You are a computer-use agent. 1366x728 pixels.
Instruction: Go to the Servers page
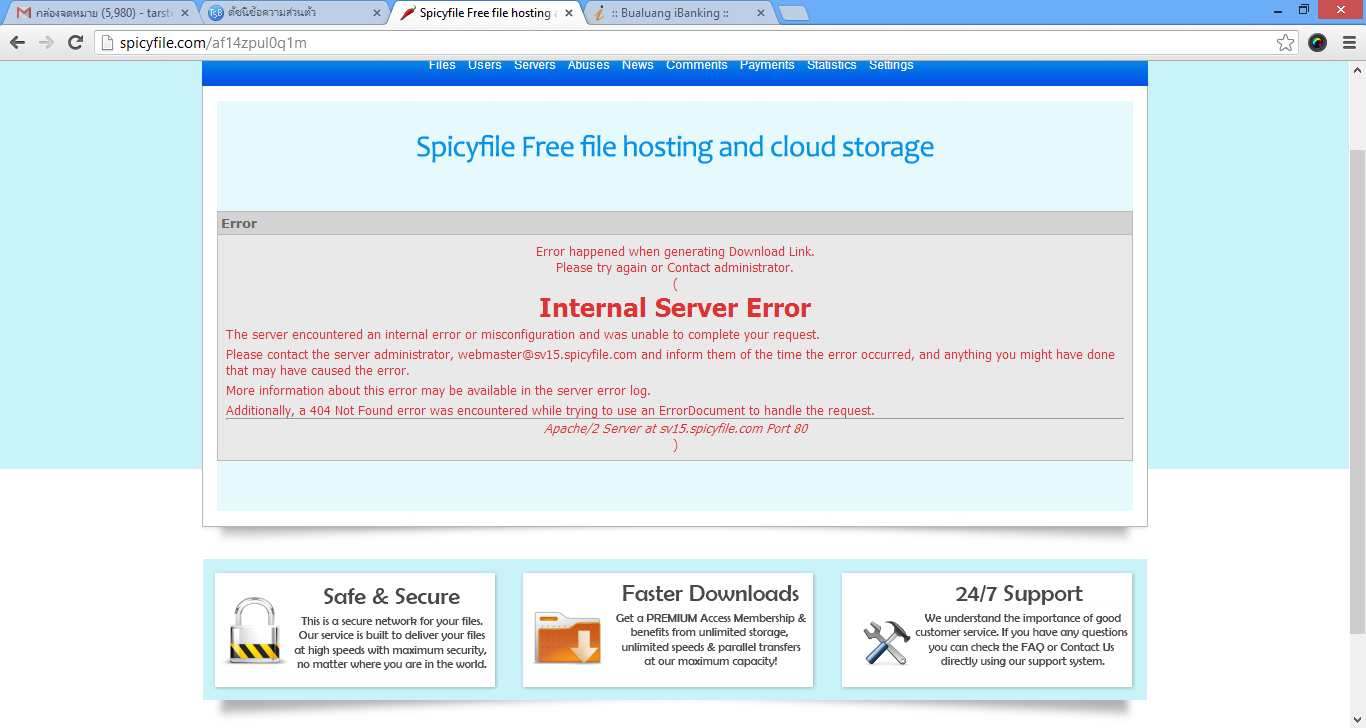tap(535, 65)
